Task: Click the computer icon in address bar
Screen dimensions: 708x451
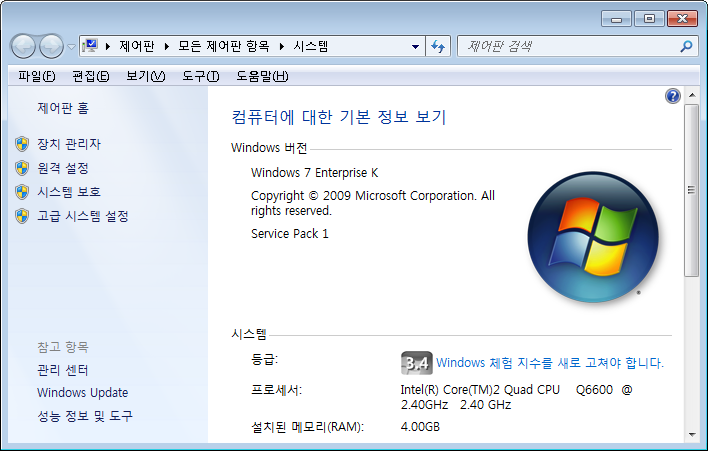Action: (x=90, y=46)
